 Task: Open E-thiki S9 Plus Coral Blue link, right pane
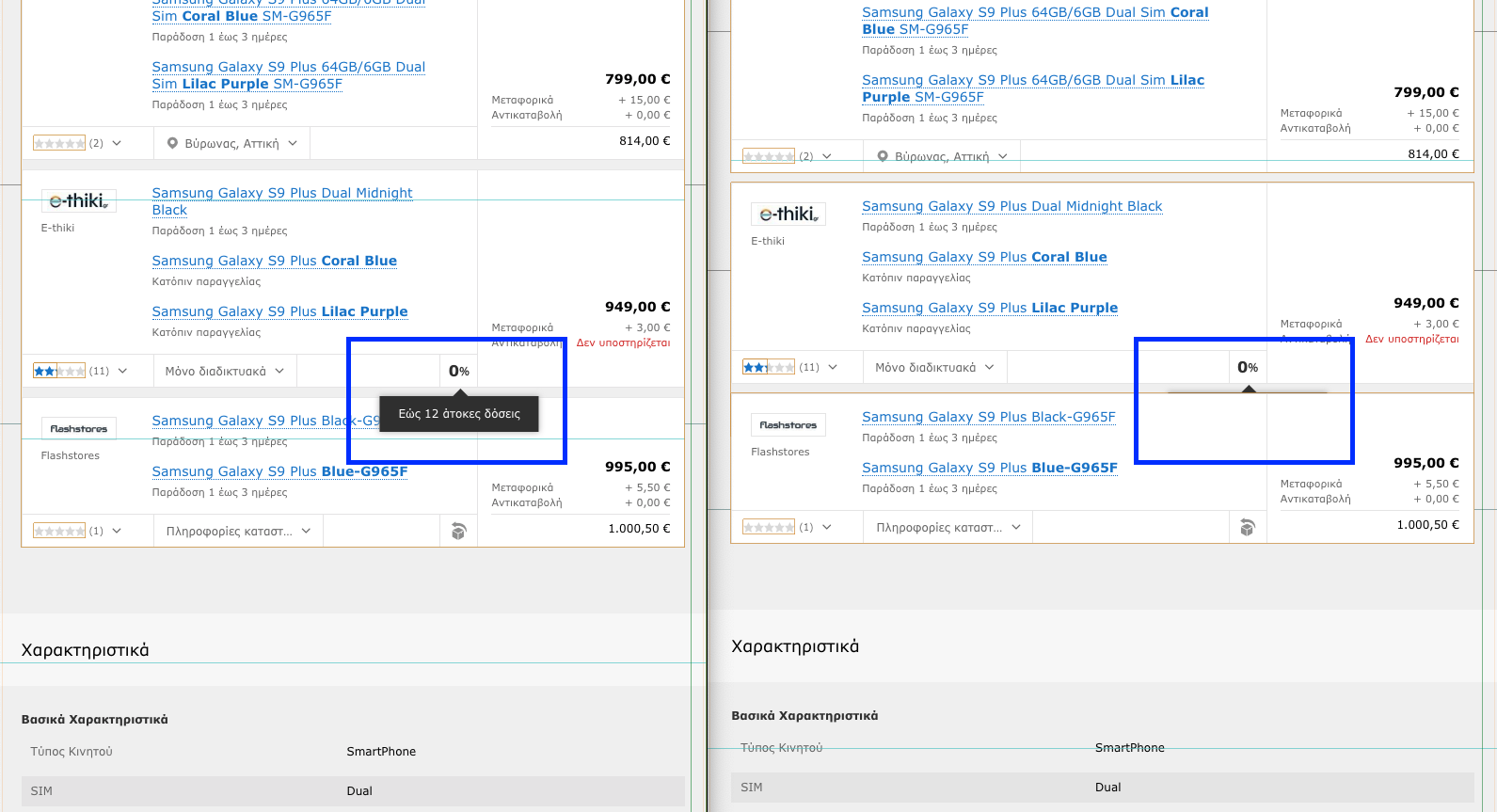click(984, 257)
